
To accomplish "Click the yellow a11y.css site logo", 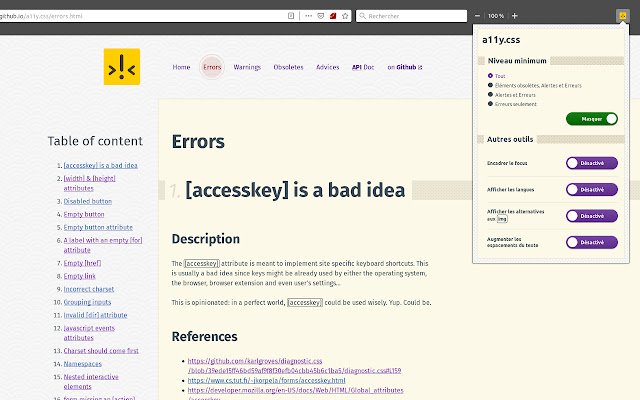I will point(122,67).
